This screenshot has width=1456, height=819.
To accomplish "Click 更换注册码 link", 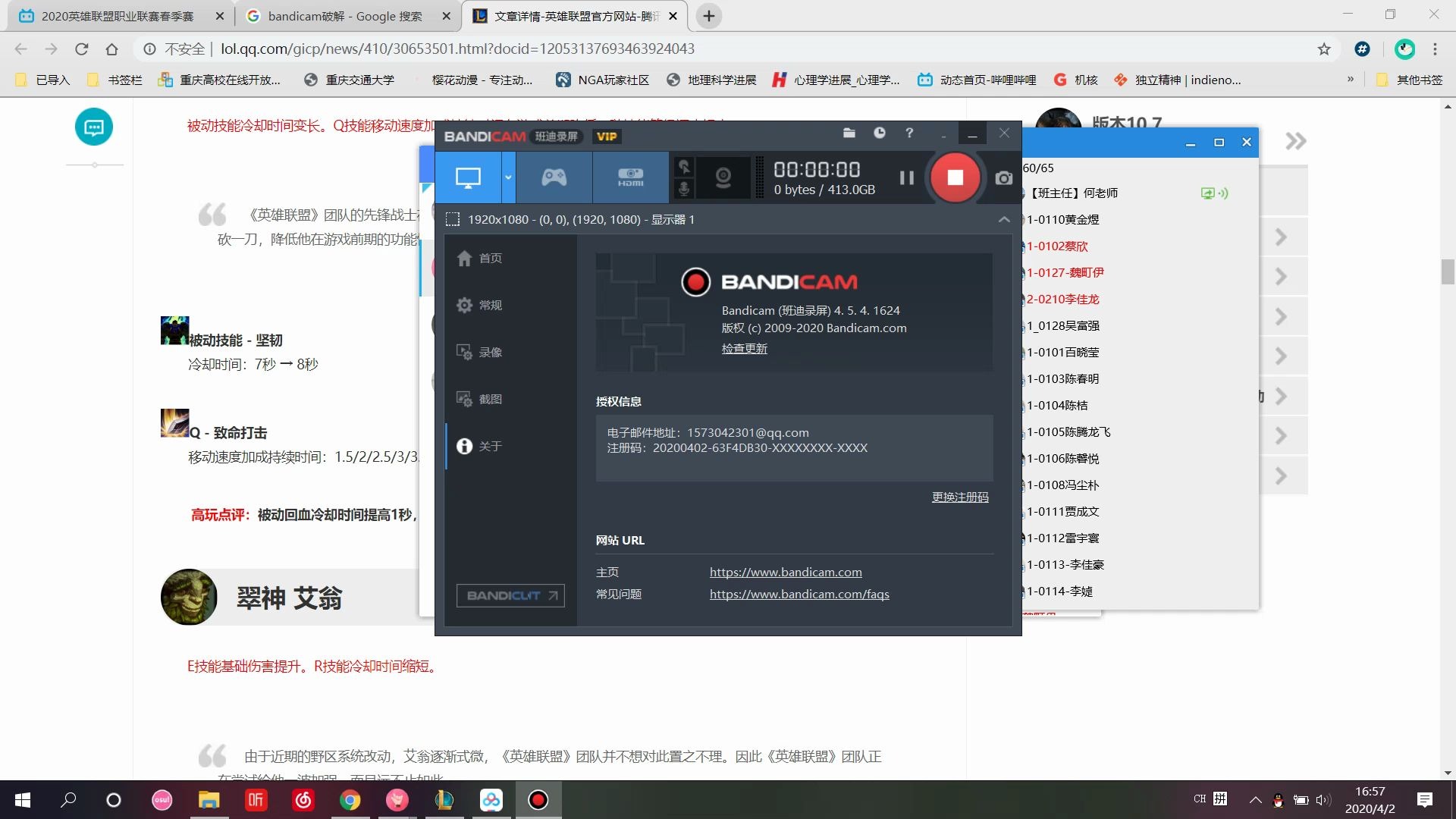I will [x=960, y=497].
